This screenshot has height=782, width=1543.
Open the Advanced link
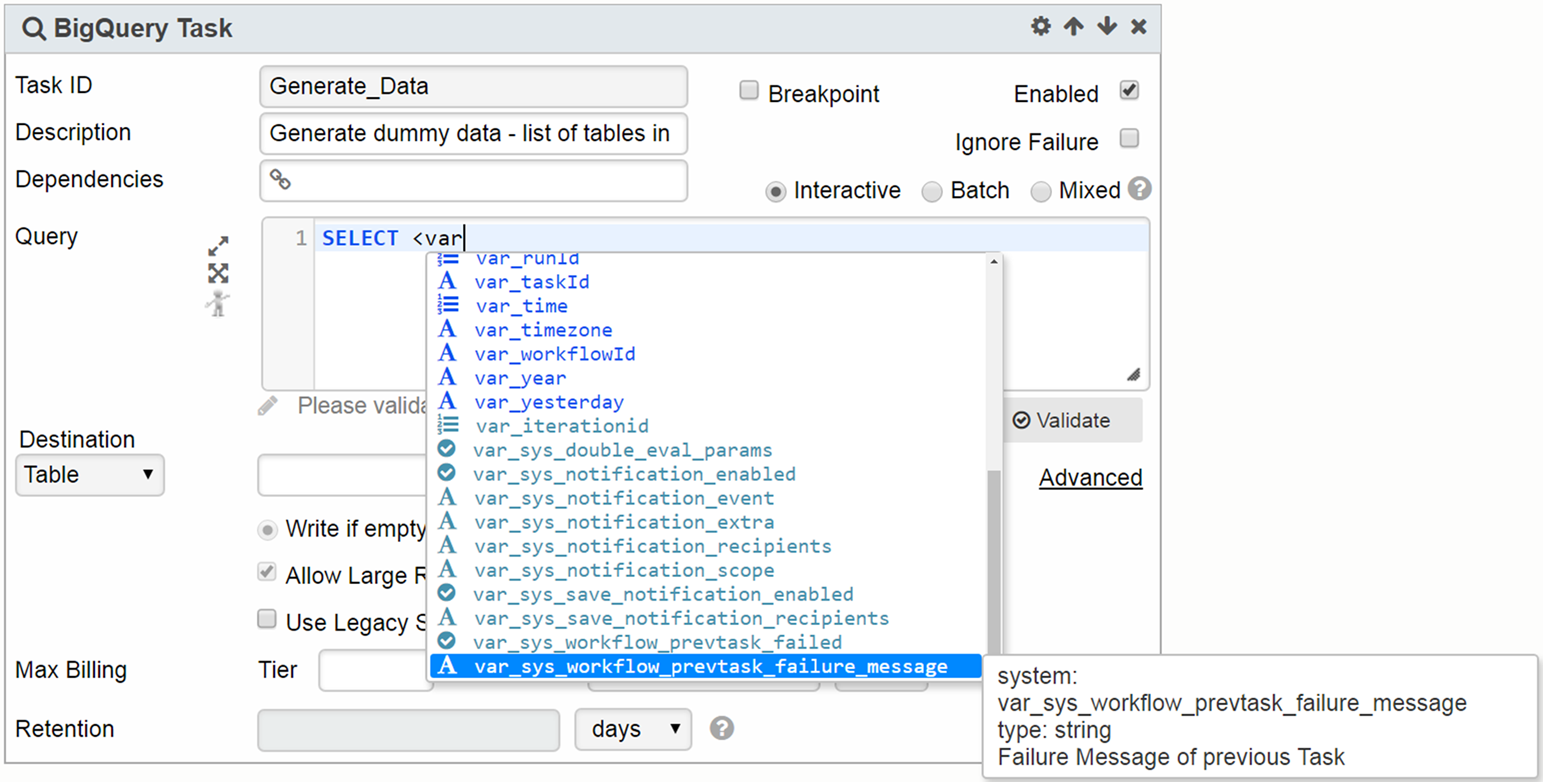point(1090,478)
